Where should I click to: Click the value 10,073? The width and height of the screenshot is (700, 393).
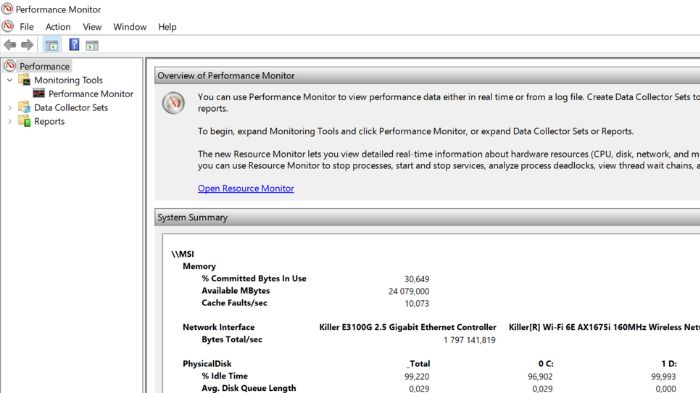[417, 304]
